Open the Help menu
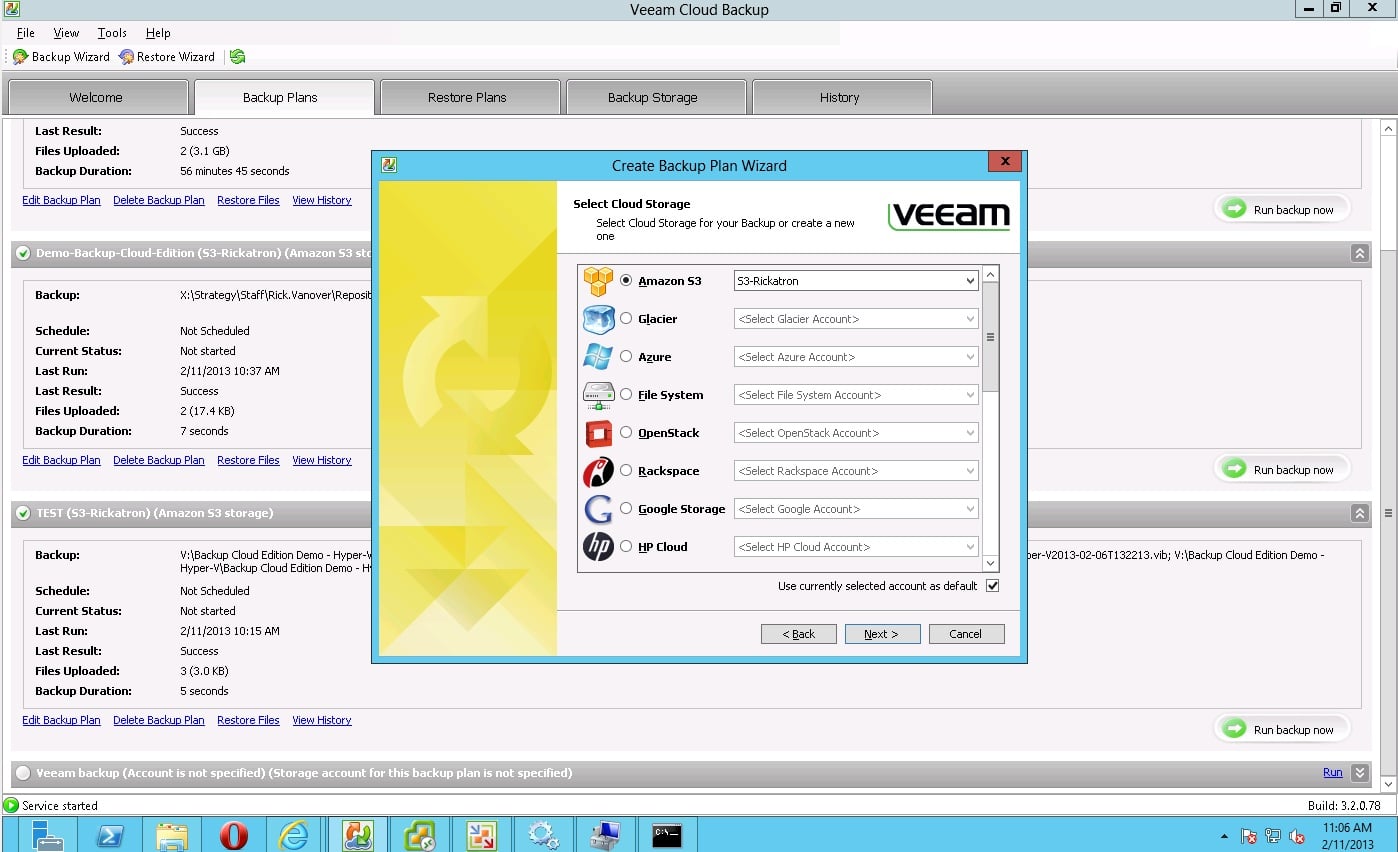 click(158, 33)
